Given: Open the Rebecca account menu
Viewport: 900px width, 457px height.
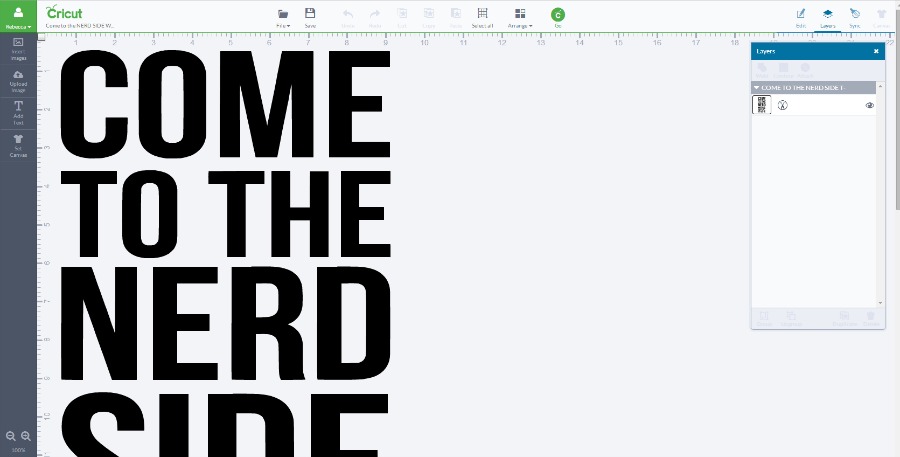Looking at the screenshot, I should click(x=18, y=16).
